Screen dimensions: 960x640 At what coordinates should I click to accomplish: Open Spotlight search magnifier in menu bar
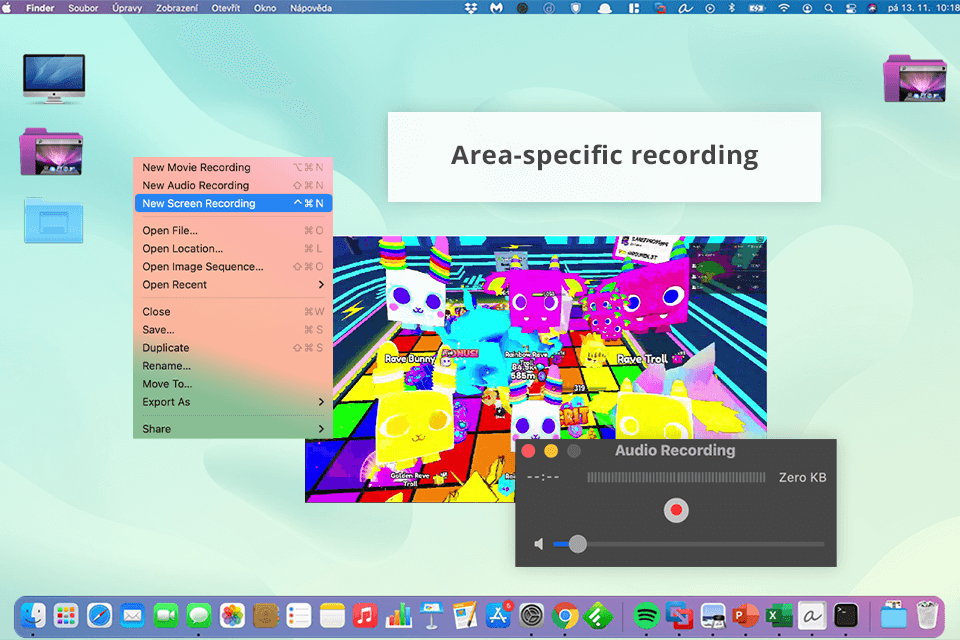pos(828,8)
